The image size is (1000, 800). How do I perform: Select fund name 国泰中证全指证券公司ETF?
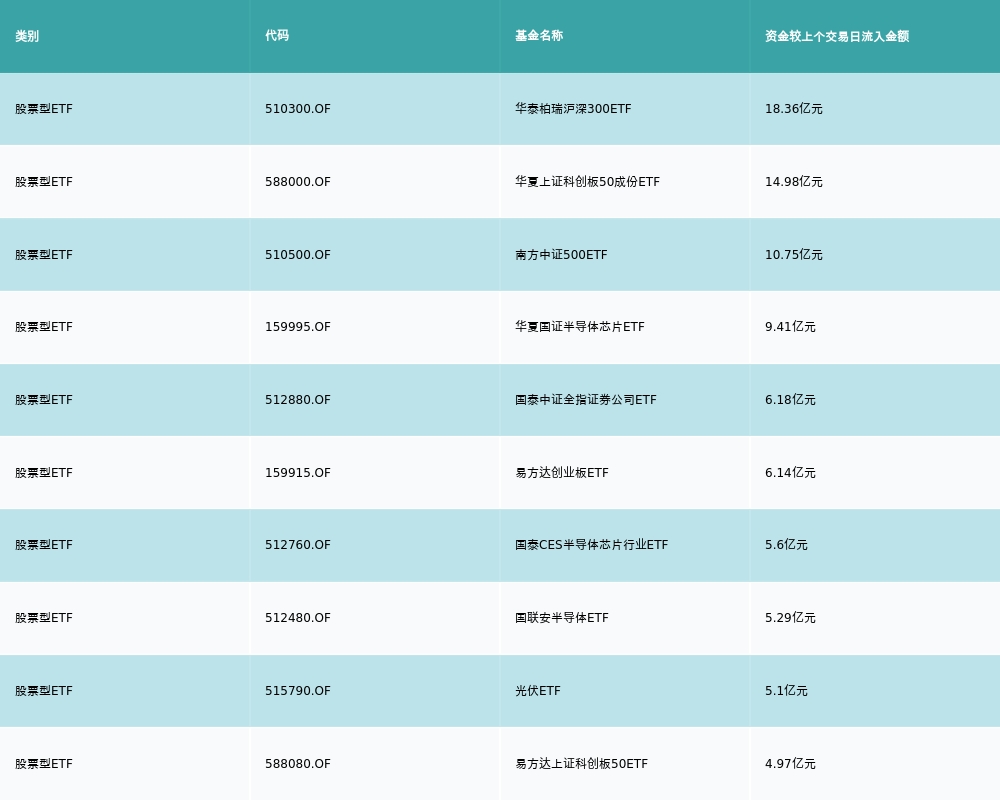[585, 400]
